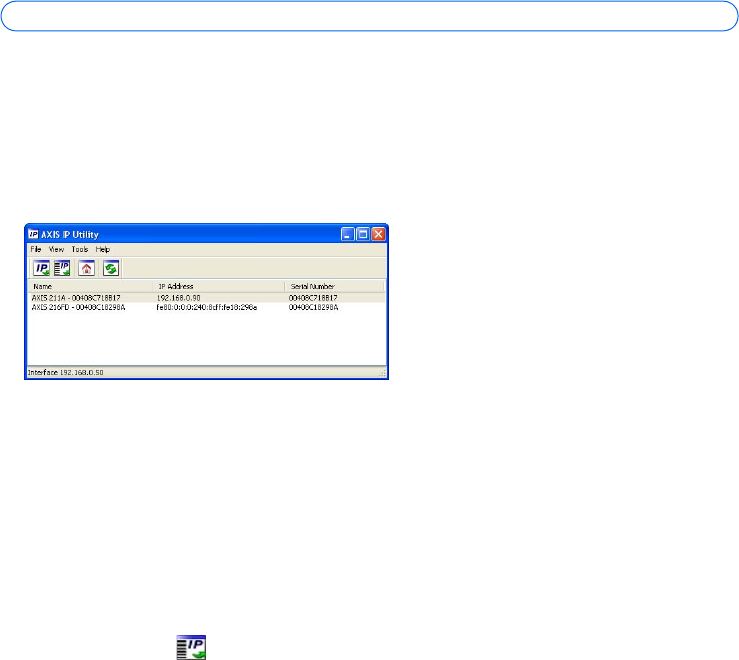
Task: Click the serial number 00408C18298A cell
Action: (313, 307)
